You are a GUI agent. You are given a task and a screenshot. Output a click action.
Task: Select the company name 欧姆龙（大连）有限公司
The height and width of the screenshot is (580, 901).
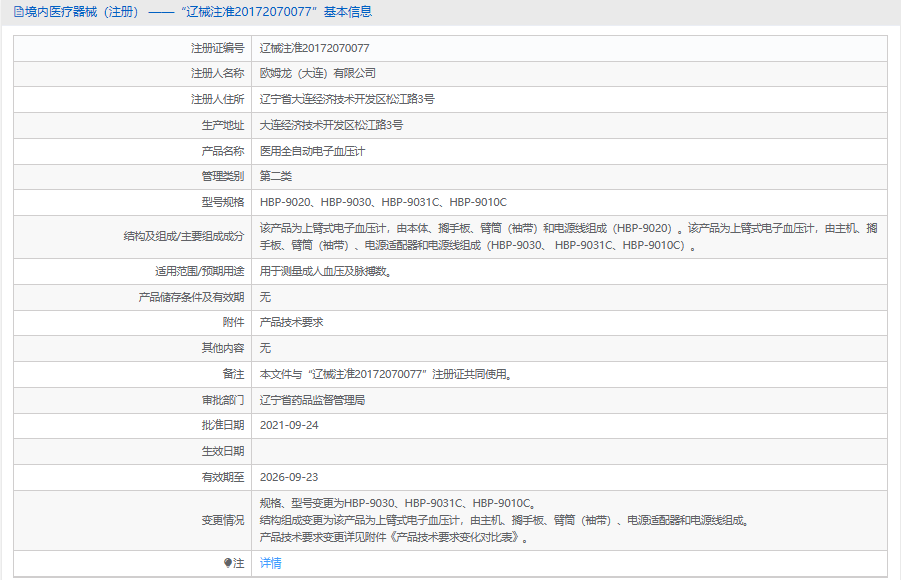[318, 74]
